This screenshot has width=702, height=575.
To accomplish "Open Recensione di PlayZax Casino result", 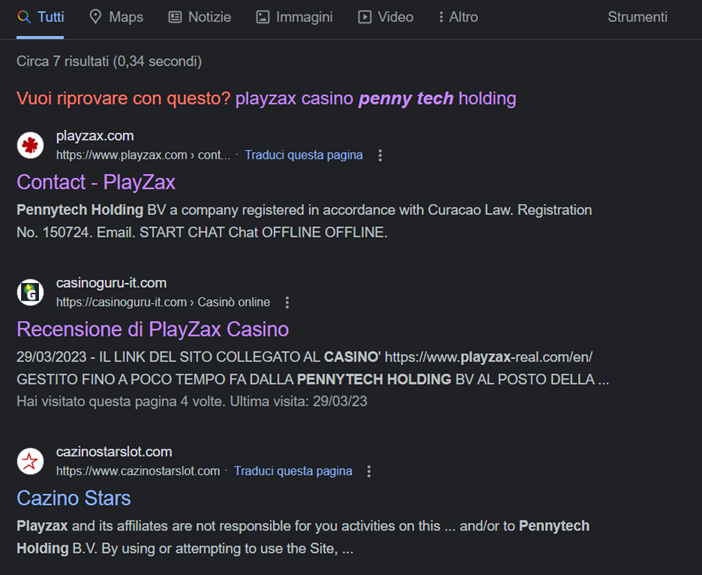I will tap(153, 329).
